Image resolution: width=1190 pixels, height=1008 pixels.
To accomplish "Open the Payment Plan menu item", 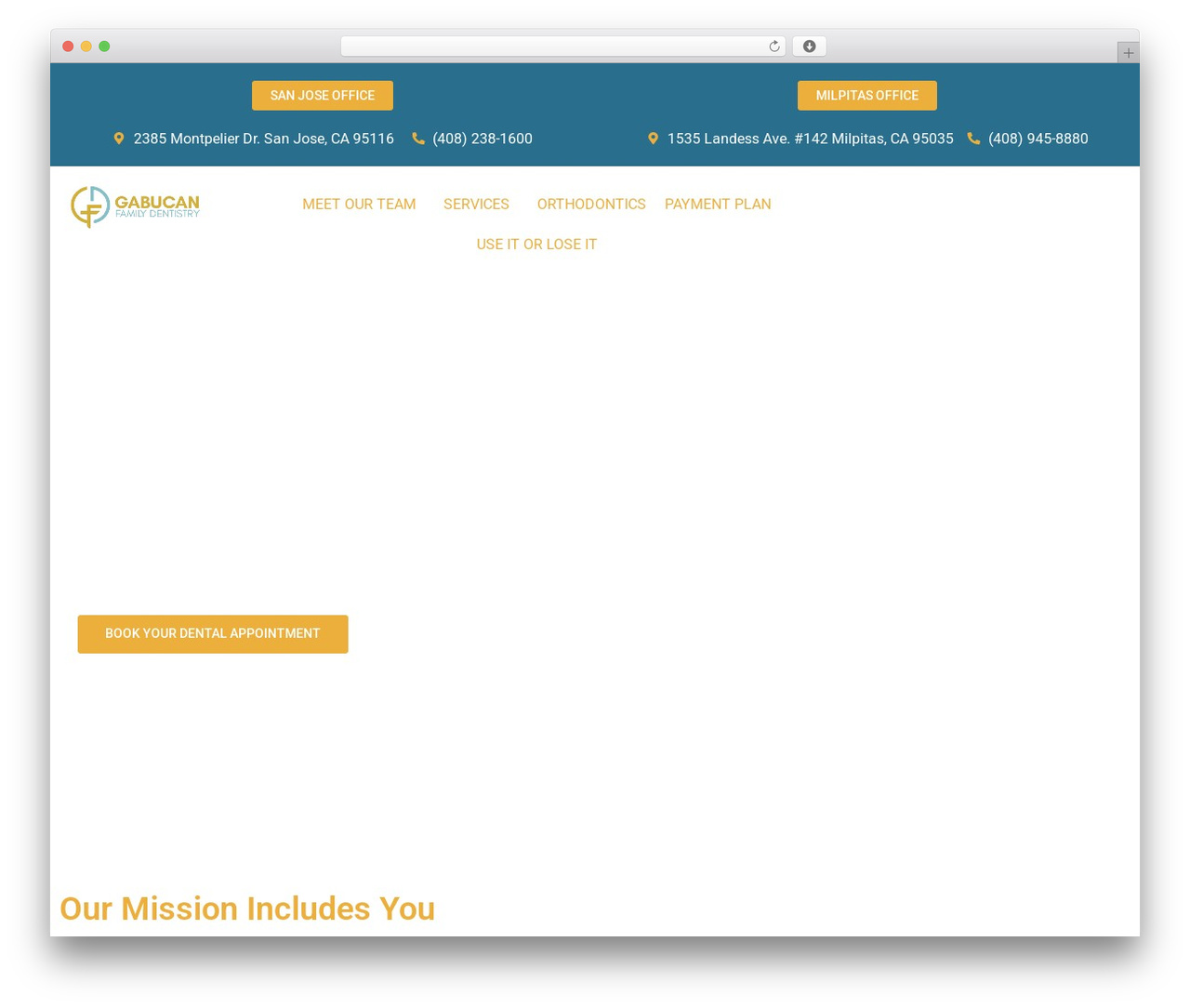I will pyautogui.click(x=718, y=205).
